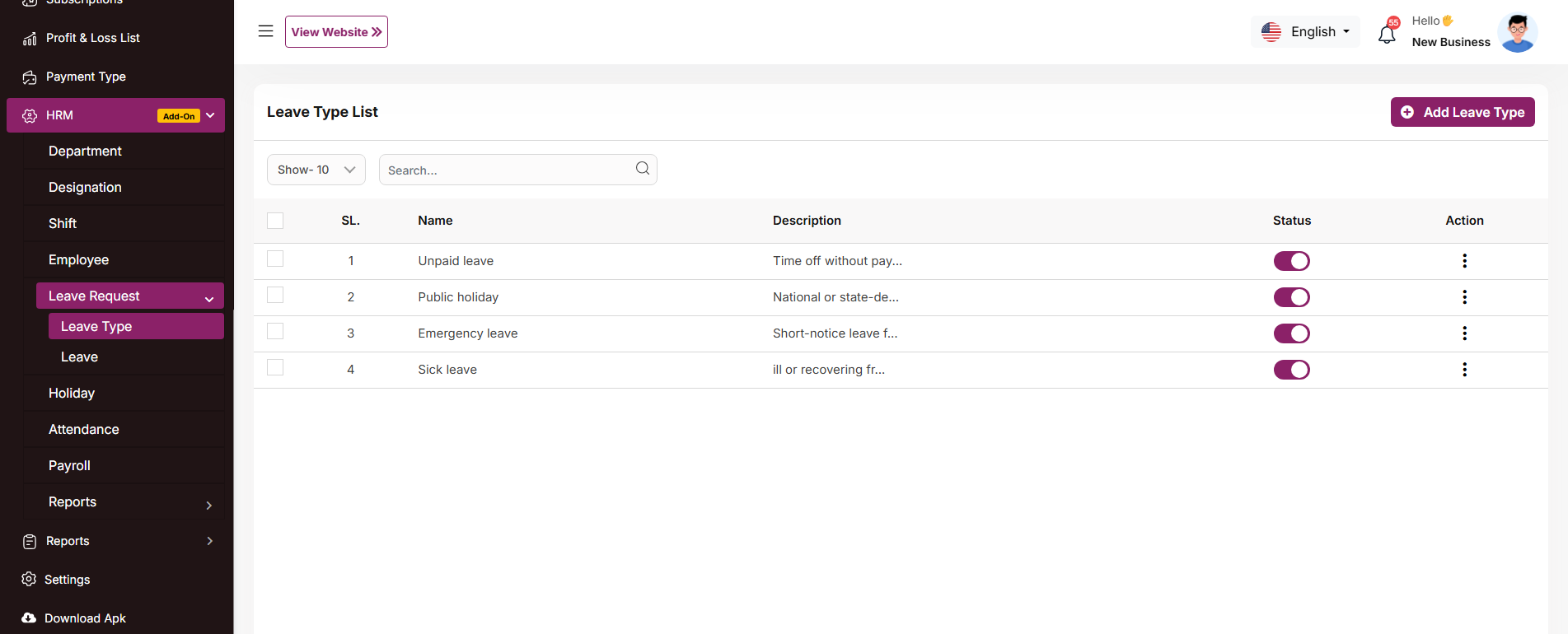This screenshot has width=1568, height=634.
Task: Turn off the Emergency leave status switch
Action: [x=1291, y=333]
